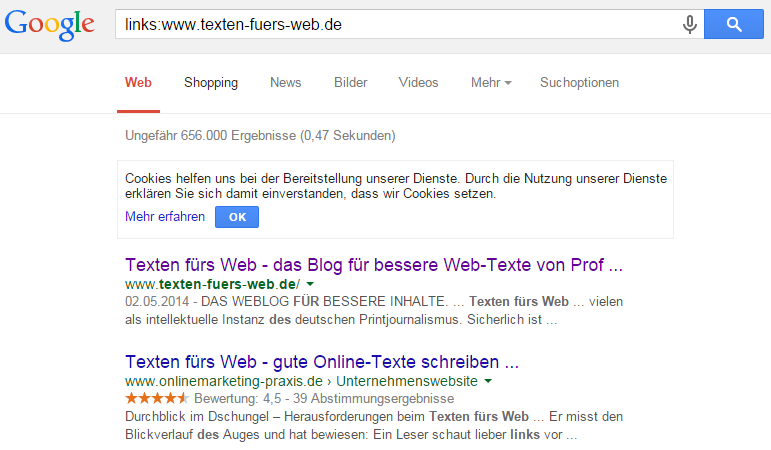Open the News tab
The image size is (771, 450).
point(286,83)
